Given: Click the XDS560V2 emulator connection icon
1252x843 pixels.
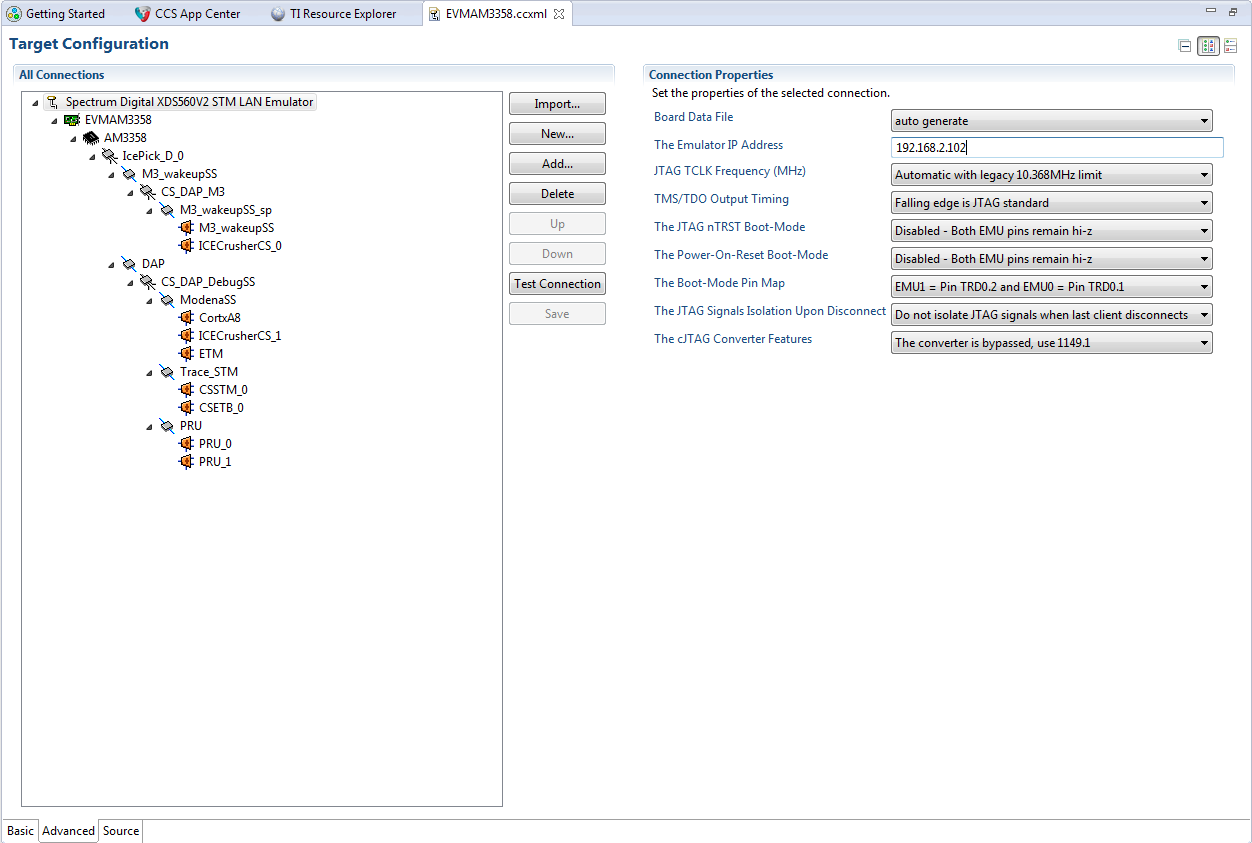Looking at the screenshot, I should pyautogui.click(x=52, y=102).
